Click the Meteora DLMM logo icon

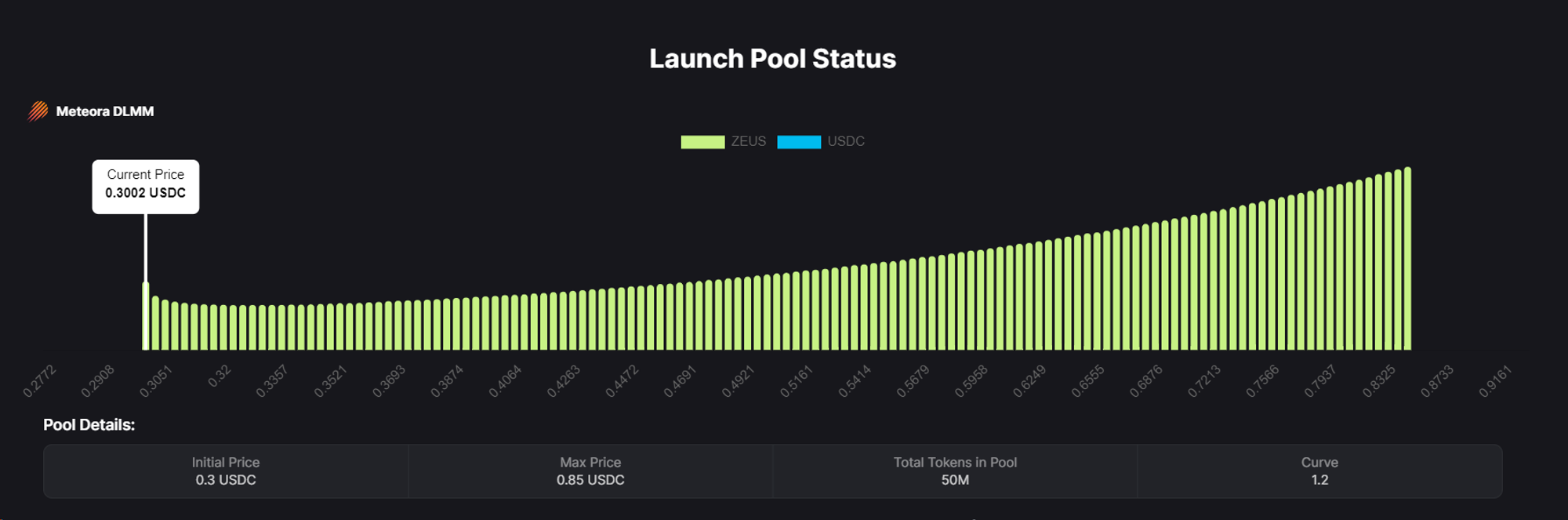(38, 111)
